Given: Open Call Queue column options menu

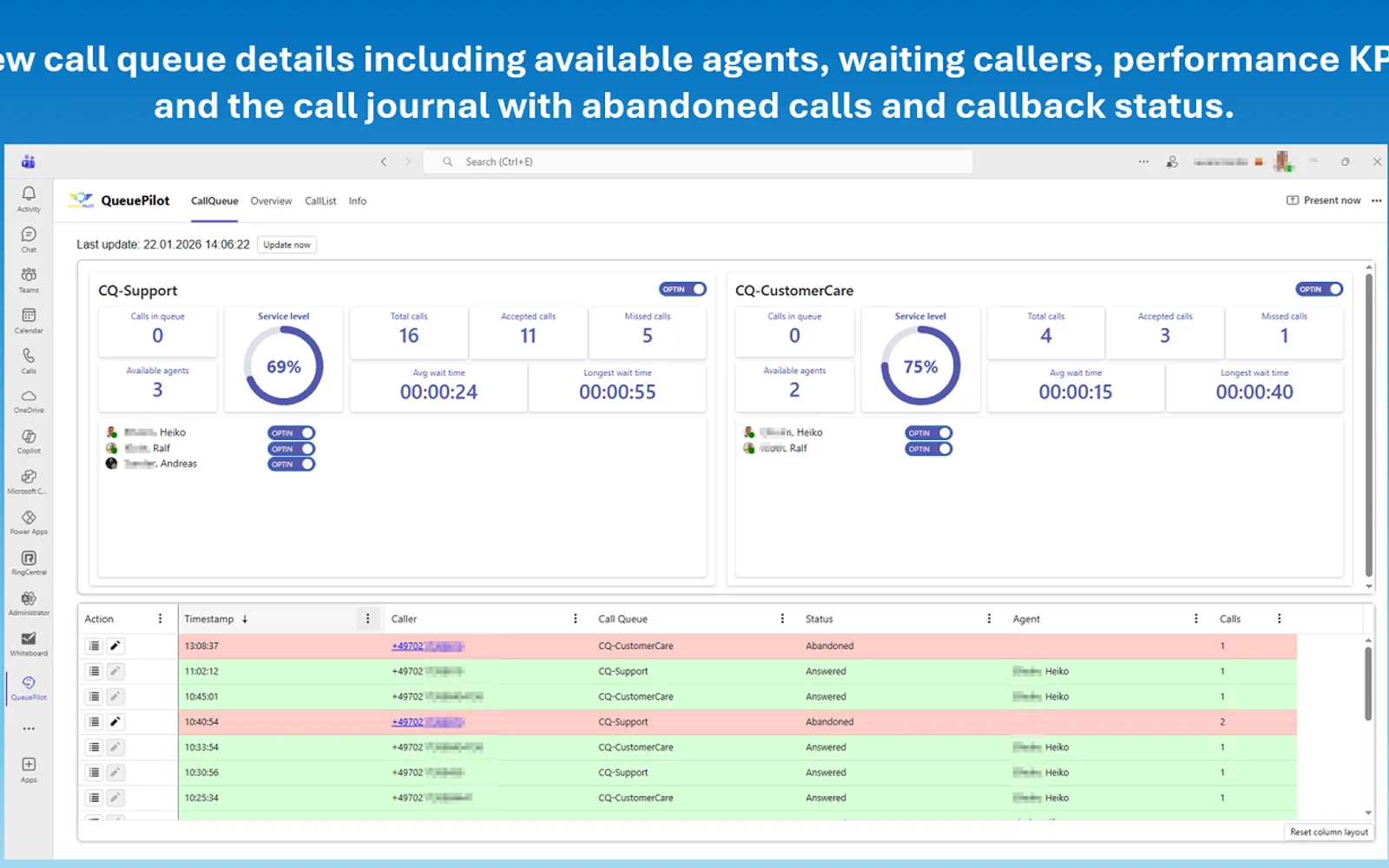Looking at the screenshot, I should click(782, 619).
